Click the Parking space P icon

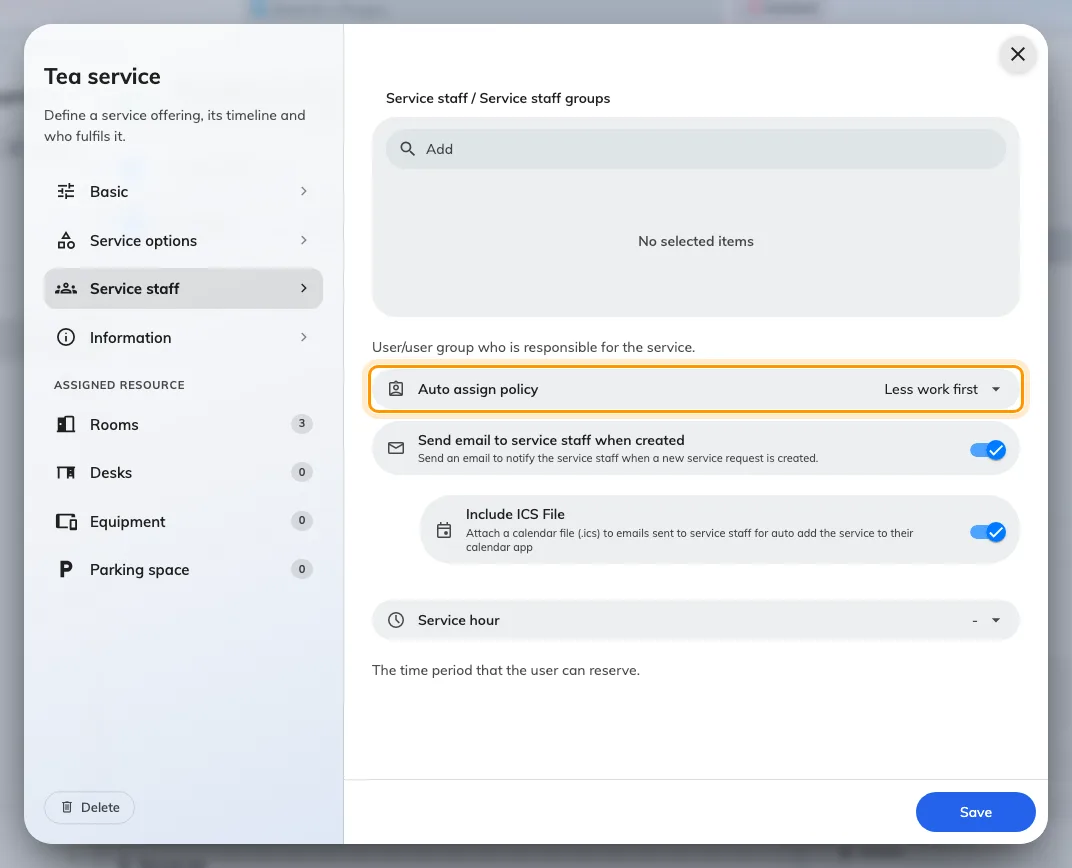(66, 569)
